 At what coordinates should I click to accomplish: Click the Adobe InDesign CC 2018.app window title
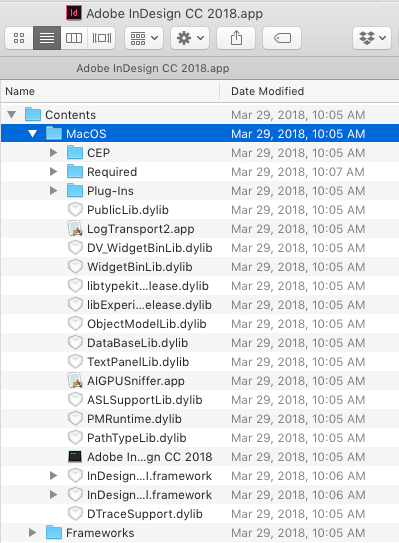point(175,14)
